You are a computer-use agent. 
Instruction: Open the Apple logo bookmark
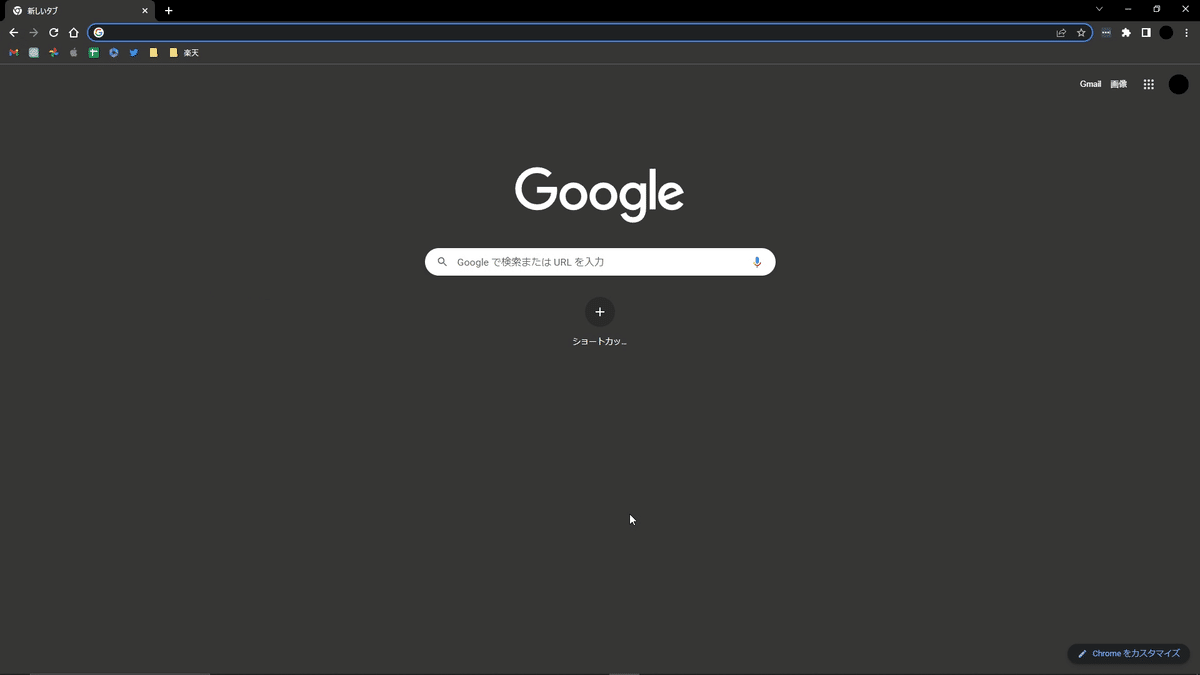click(74, 53)
